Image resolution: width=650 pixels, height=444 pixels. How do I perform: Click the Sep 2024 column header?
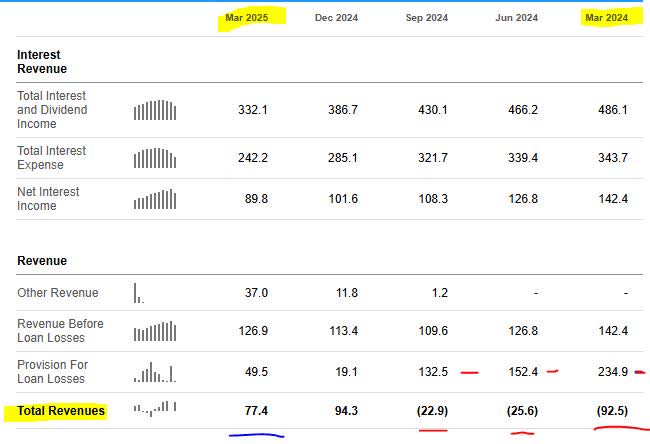pyautogui.click(x=427, y=18)
